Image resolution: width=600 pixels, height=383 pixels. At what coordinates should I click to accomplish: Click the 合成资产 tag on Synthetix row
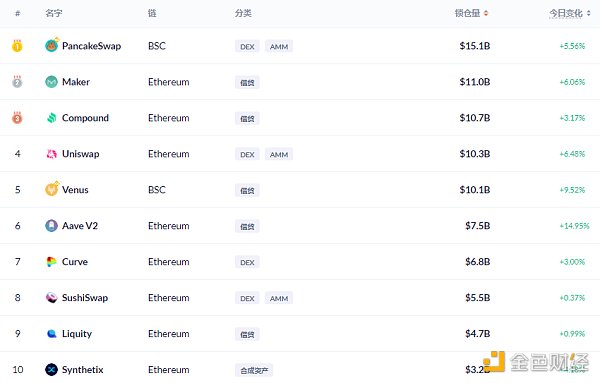pyautogui.click(x=254, y=370)
